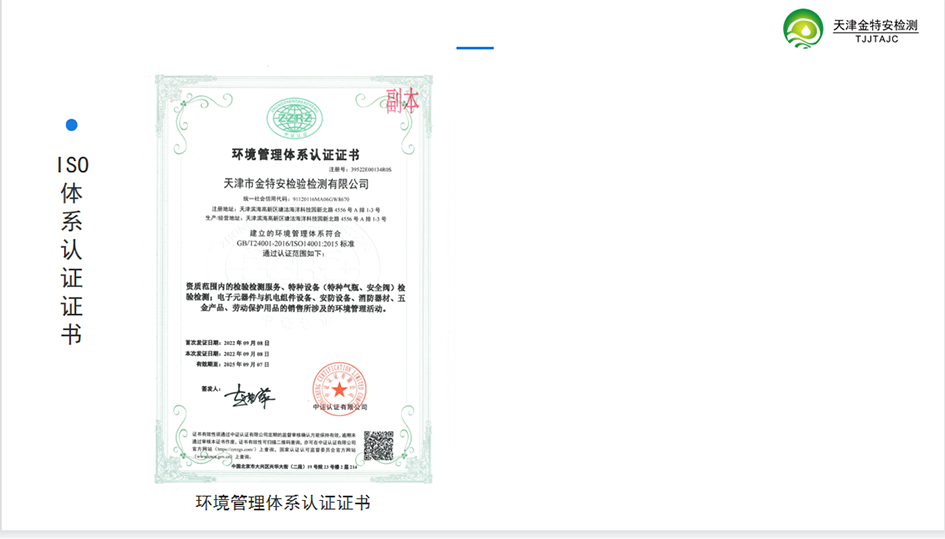945x539 pixels.
Task: Click the blue bullet dot beside the title
Action: [71, 125]
